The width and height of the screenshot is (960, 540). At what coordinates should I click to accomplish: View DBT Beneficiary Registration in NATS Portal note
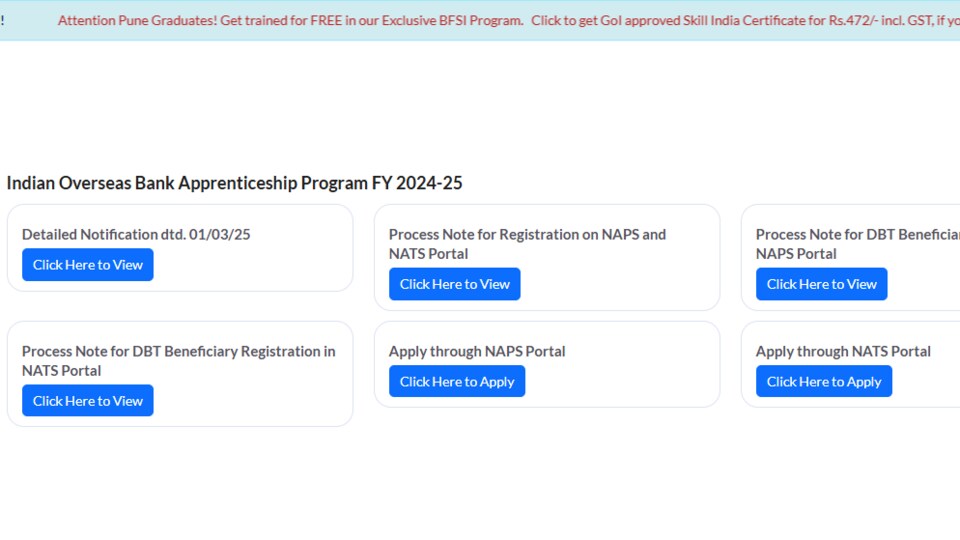[x=88, y=400]
